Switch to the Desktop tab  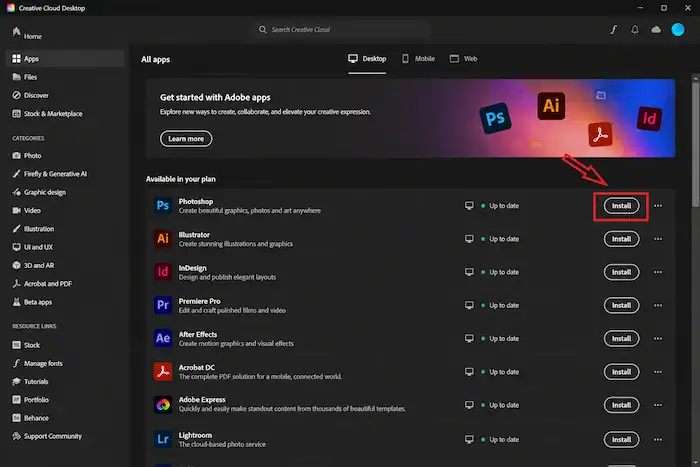[x=367, y=58]
